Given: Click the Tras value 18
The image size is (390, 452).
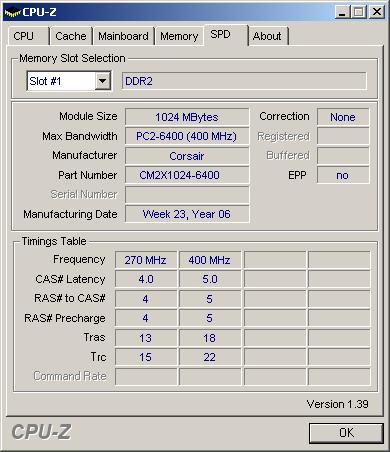Looking at the screenshot, I should 210,338.
